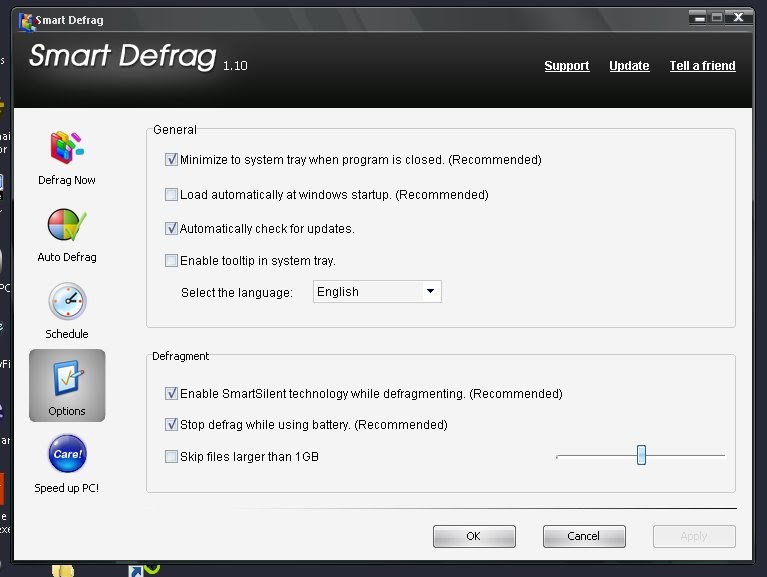This screenshot has width=767, height=577.
Task: Open the Defrag Now section icon
Action: pos(67,147)
